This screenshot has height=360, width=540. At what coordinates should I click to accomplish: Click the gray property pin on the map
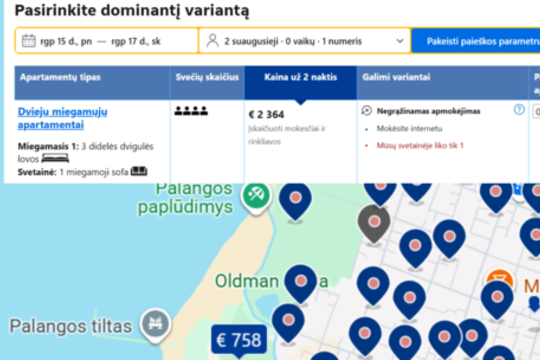pyautogui.click(x=374, y=223)
